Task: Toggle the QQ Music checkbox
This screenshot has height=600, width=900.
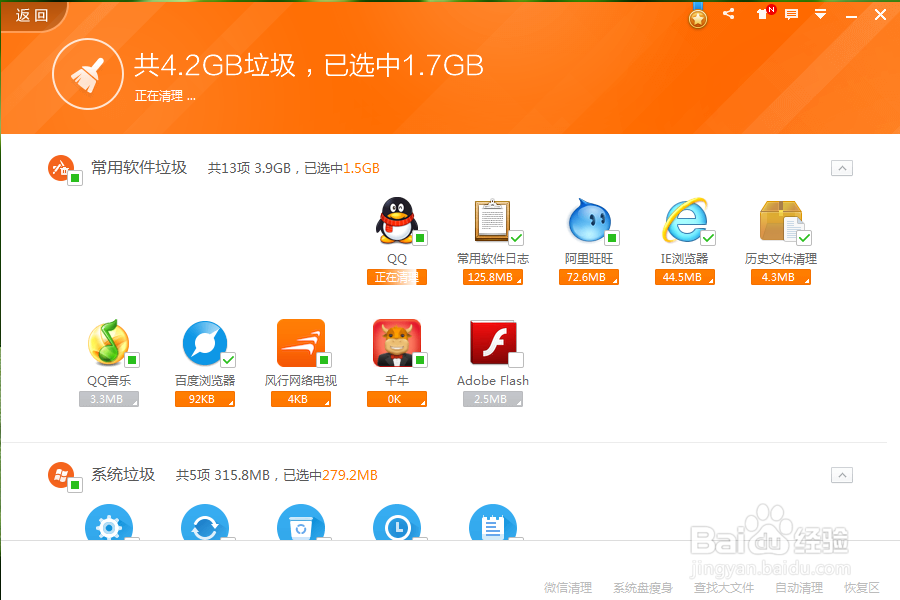Action: click(132, 360)
